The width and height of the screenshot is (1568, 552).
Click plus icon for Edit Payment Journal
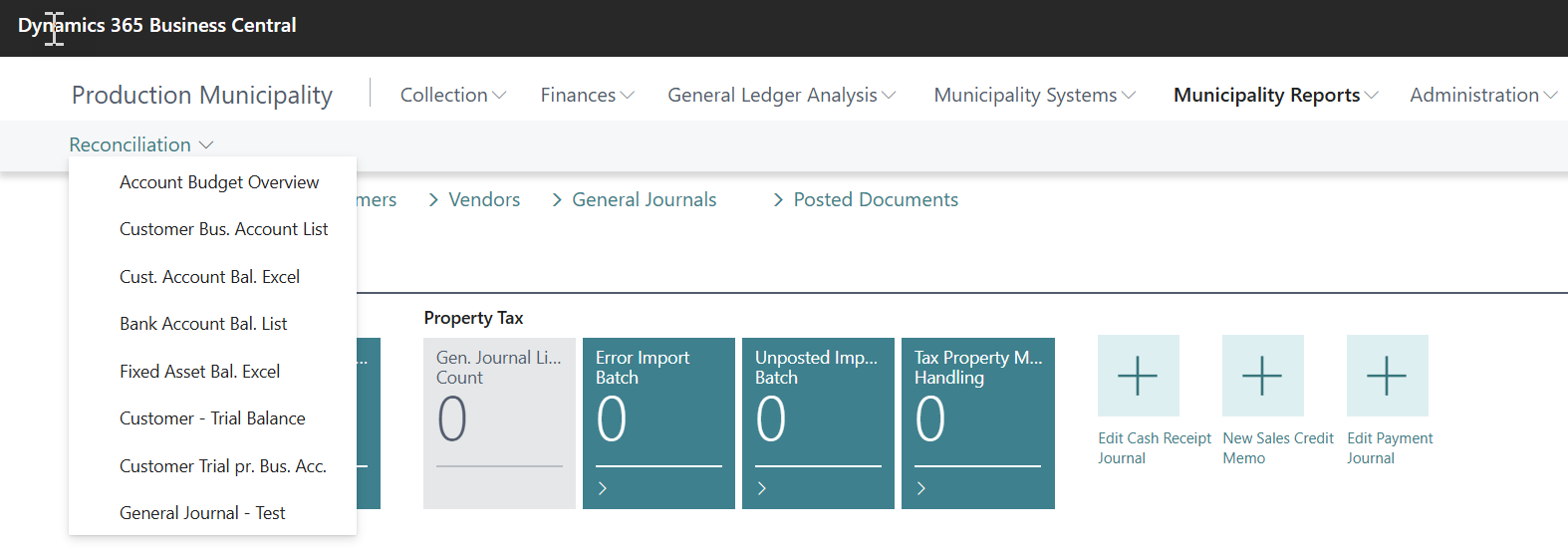click(x=1387, y=376)
